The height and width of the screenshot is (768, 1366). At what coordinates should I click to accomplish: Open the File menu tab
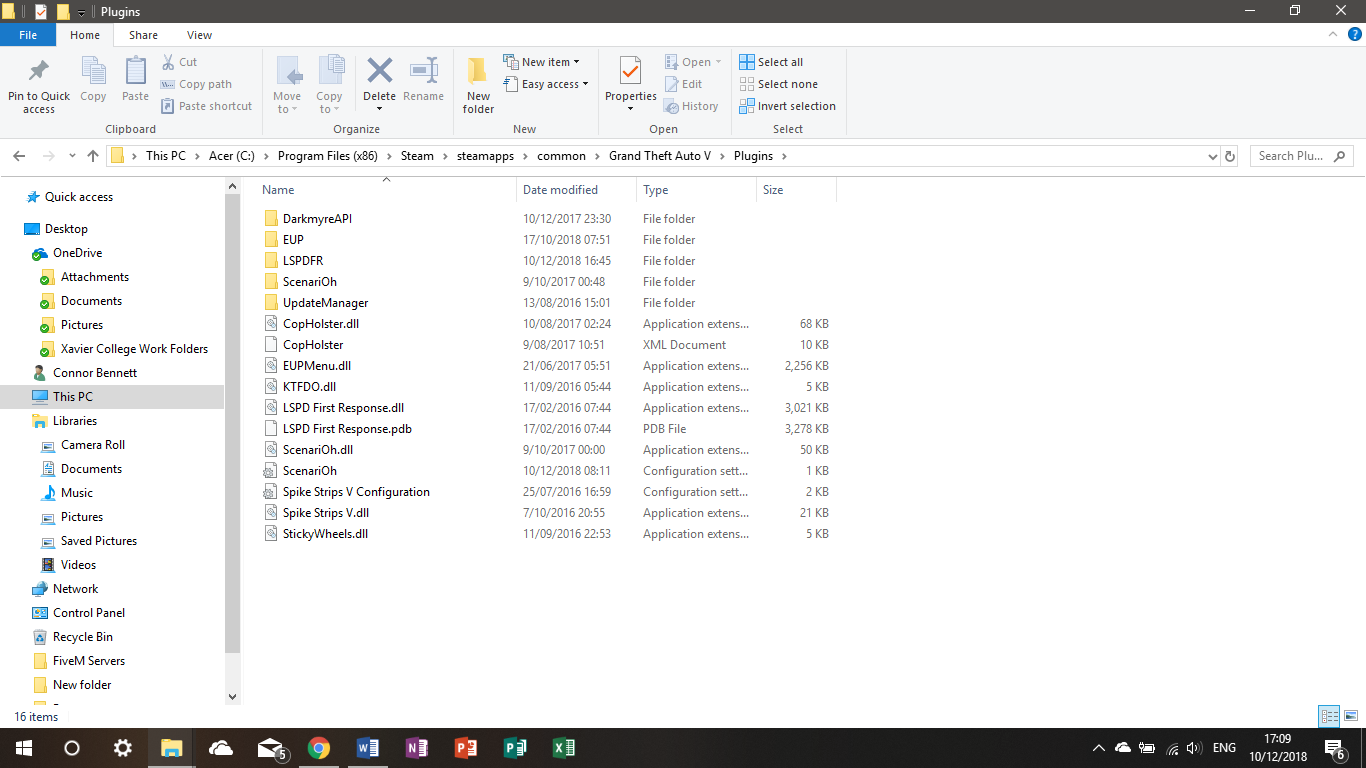click(x=28, y=35)
